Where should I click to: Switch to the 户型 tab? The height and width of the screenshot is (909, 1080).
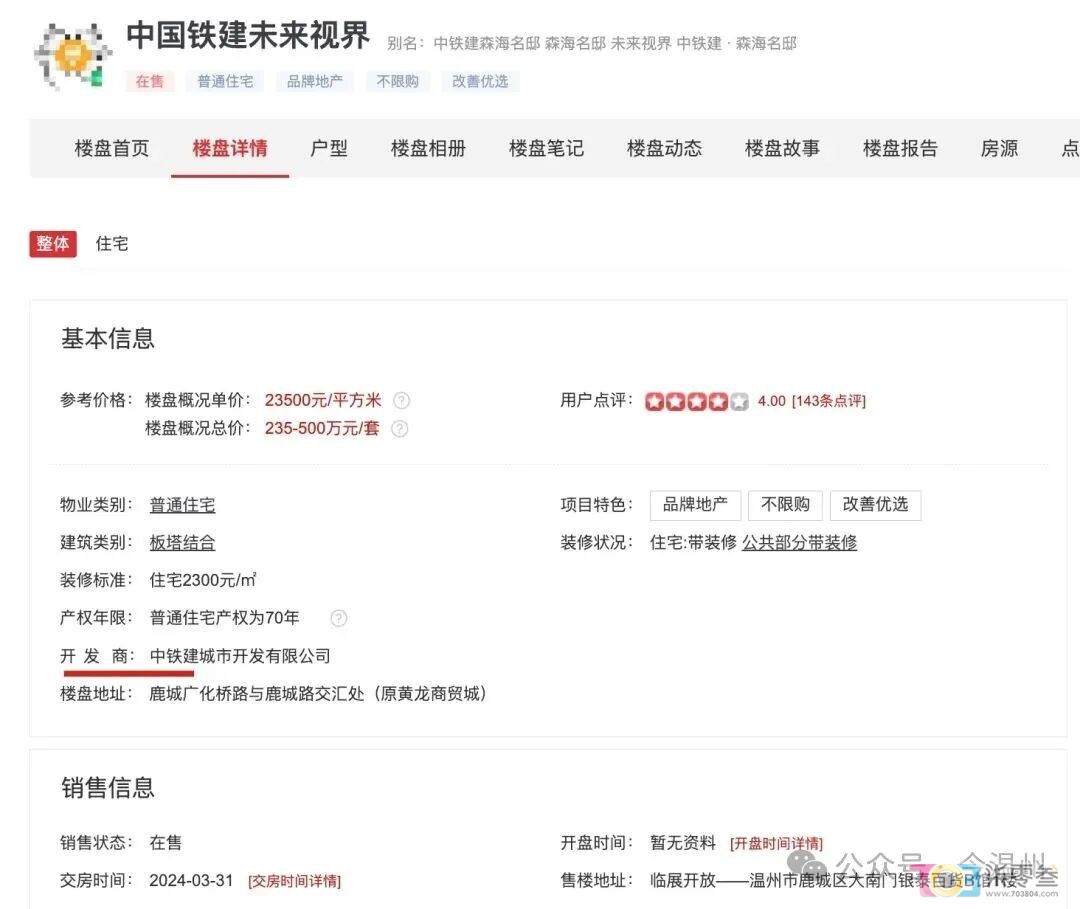click(x=329, y=148)
